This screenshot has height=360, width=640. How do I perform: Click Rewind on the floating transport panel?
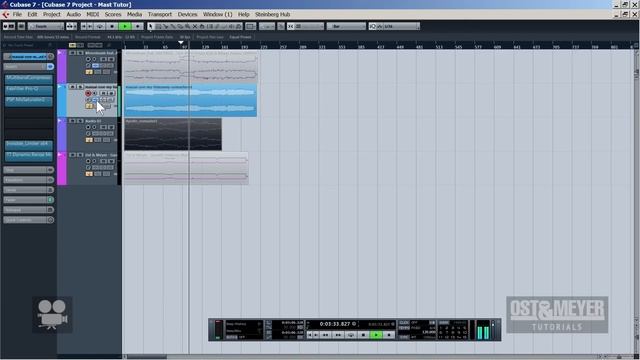[x=326, y=335]
